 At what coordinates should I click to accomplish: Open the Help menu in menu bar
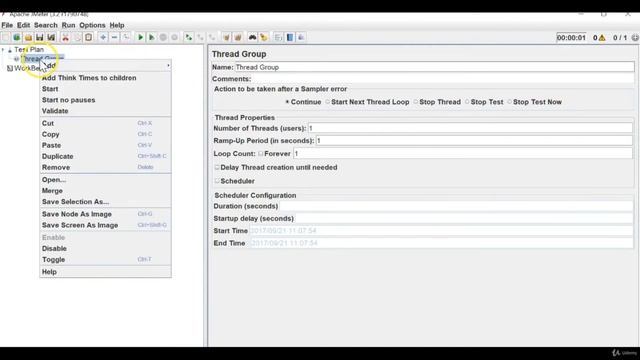point(117,25)
